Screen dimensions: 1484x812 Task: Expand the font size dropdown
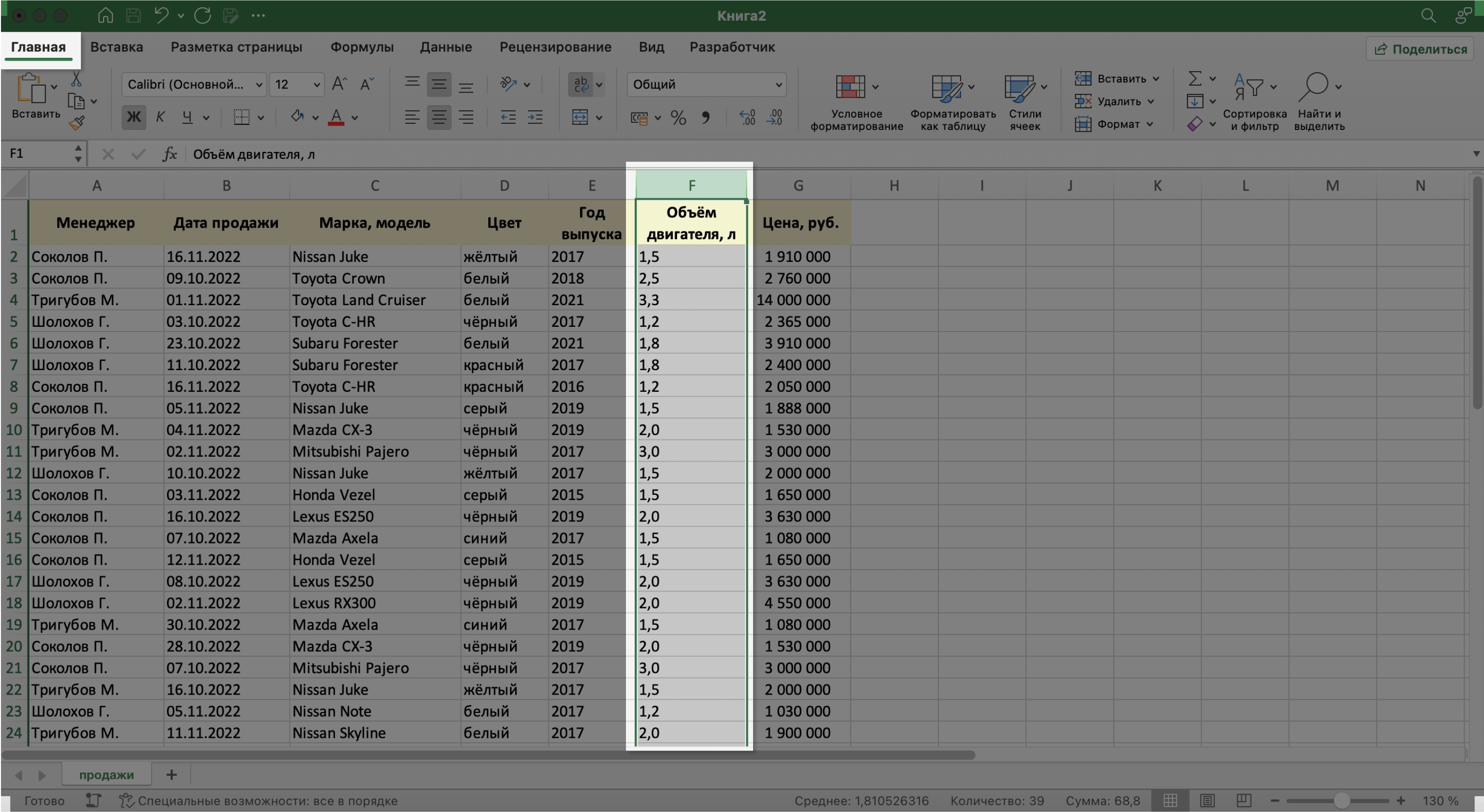(x=317, y=84)
